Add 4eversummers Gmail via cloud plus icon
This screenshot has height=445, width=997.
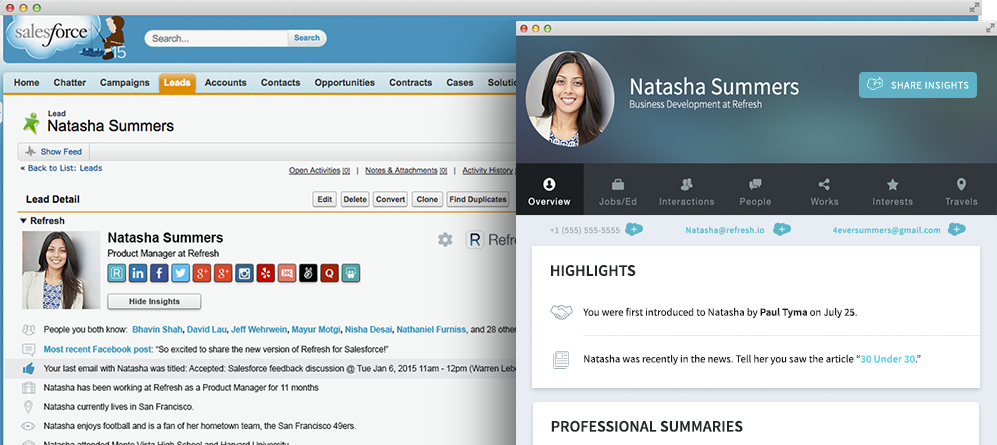956,230
